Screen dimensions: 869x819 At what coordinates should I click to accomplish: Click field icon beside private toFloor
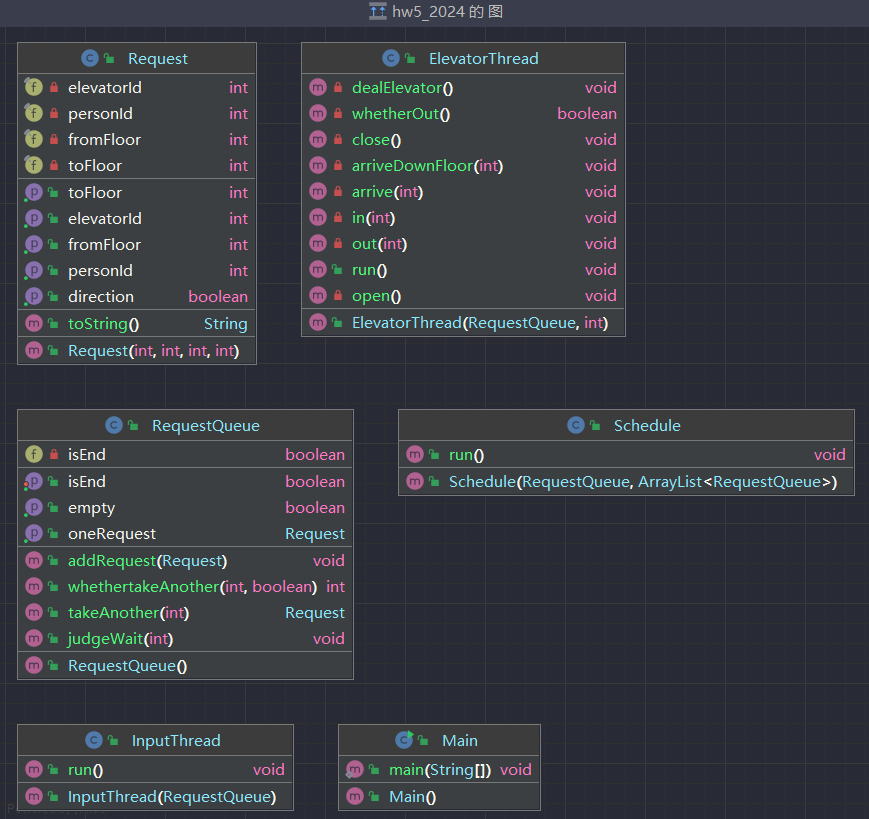coord(34,165)
